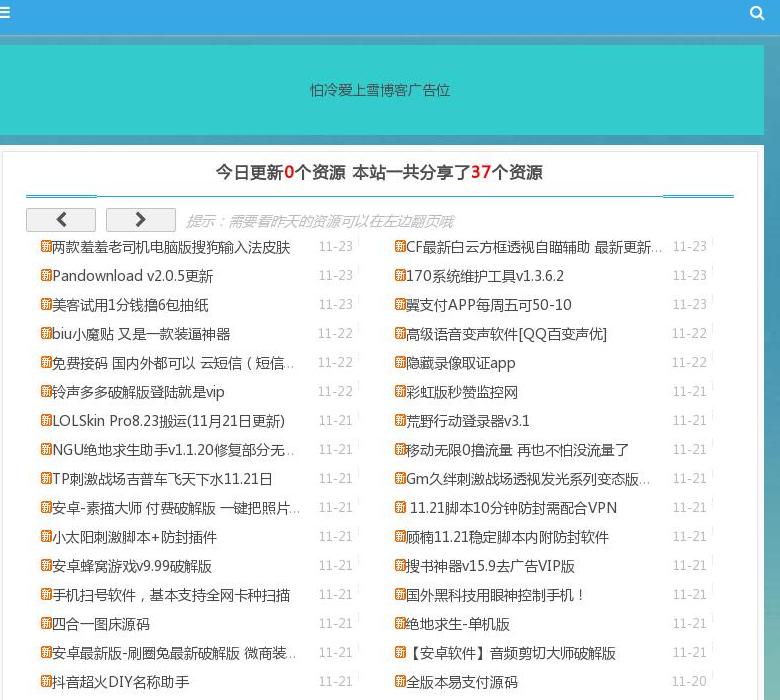This screenshot has height=700, width=780.
Task: Click the 今日更新0个资源 heading text
Action: click(280, 172)
